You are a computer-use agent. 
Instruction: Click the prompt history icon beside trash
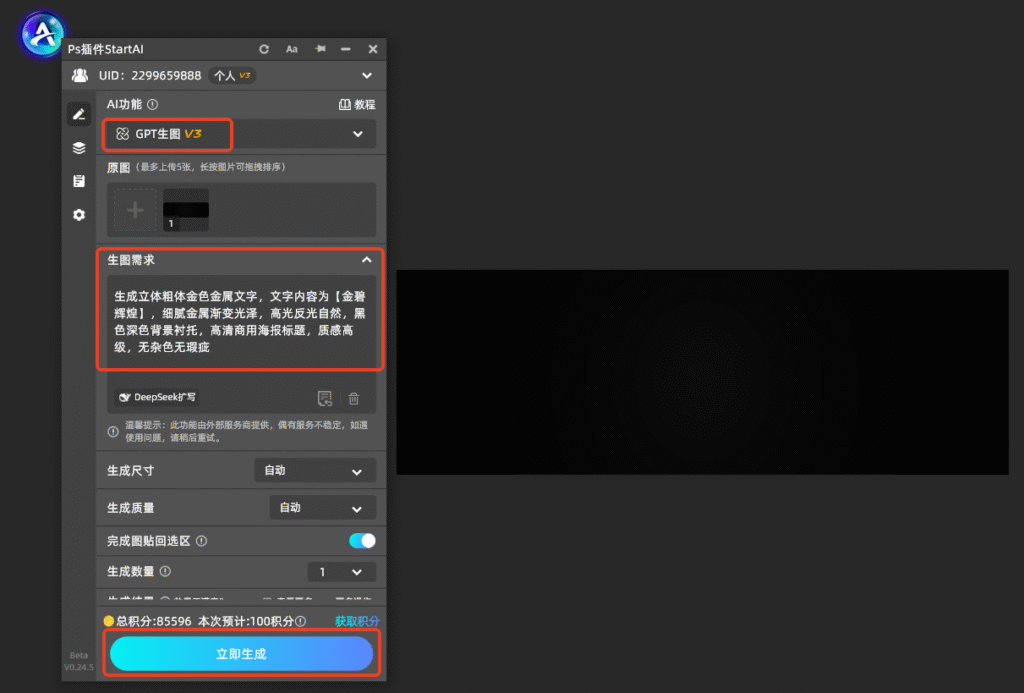[x=325, y=398]
